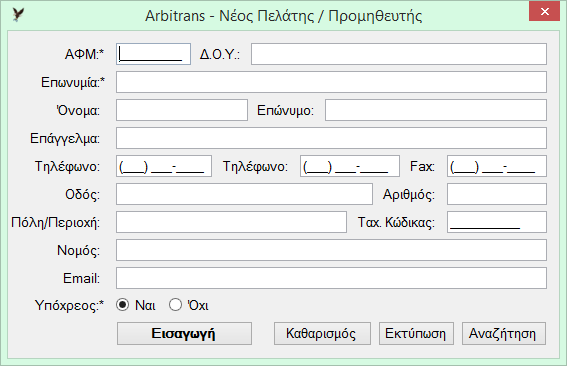Click the Νομός: label text
Screen dimensions: 567x366
pyautogui.click(x=78, y=250)
